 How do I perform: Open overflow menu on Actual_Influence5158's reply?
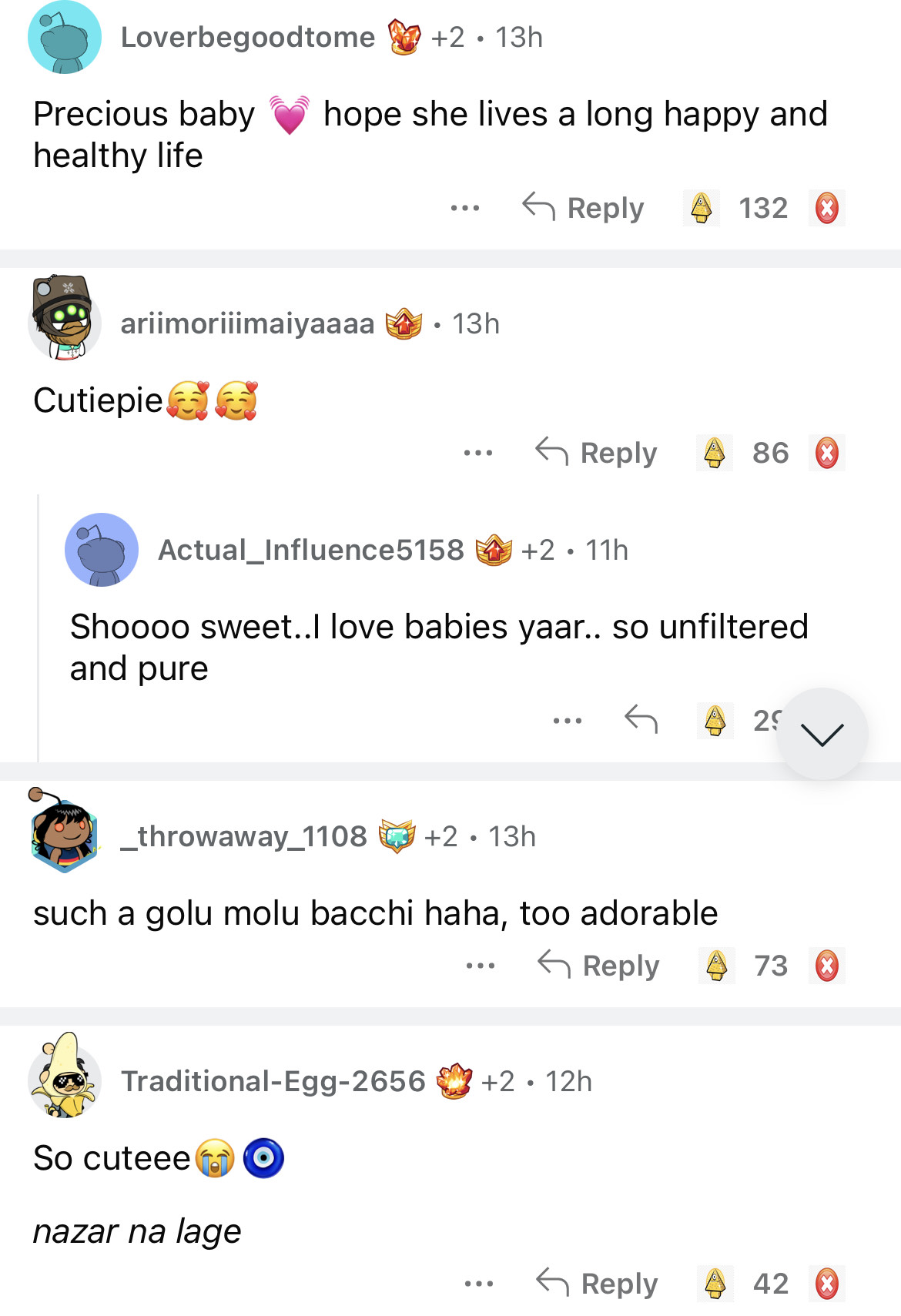(x=568, y=721)
